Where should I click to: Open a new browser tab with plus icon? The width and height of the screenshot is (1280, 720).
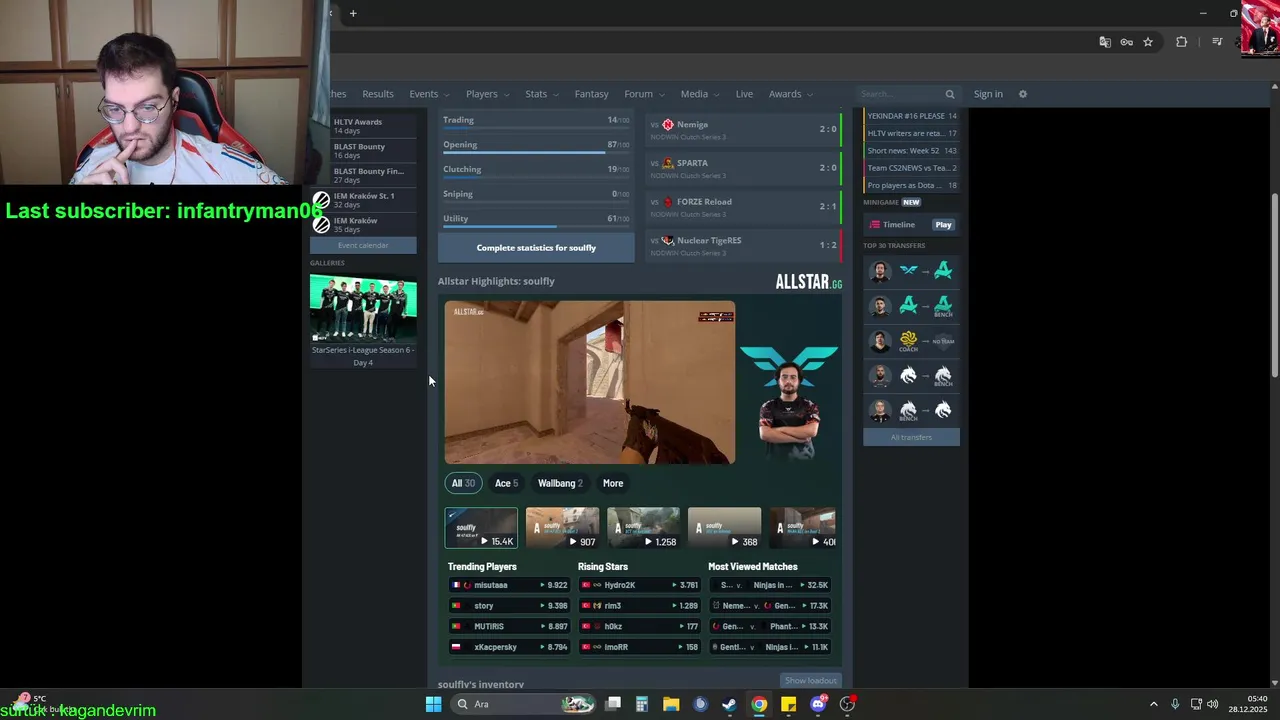pos(353,13)
